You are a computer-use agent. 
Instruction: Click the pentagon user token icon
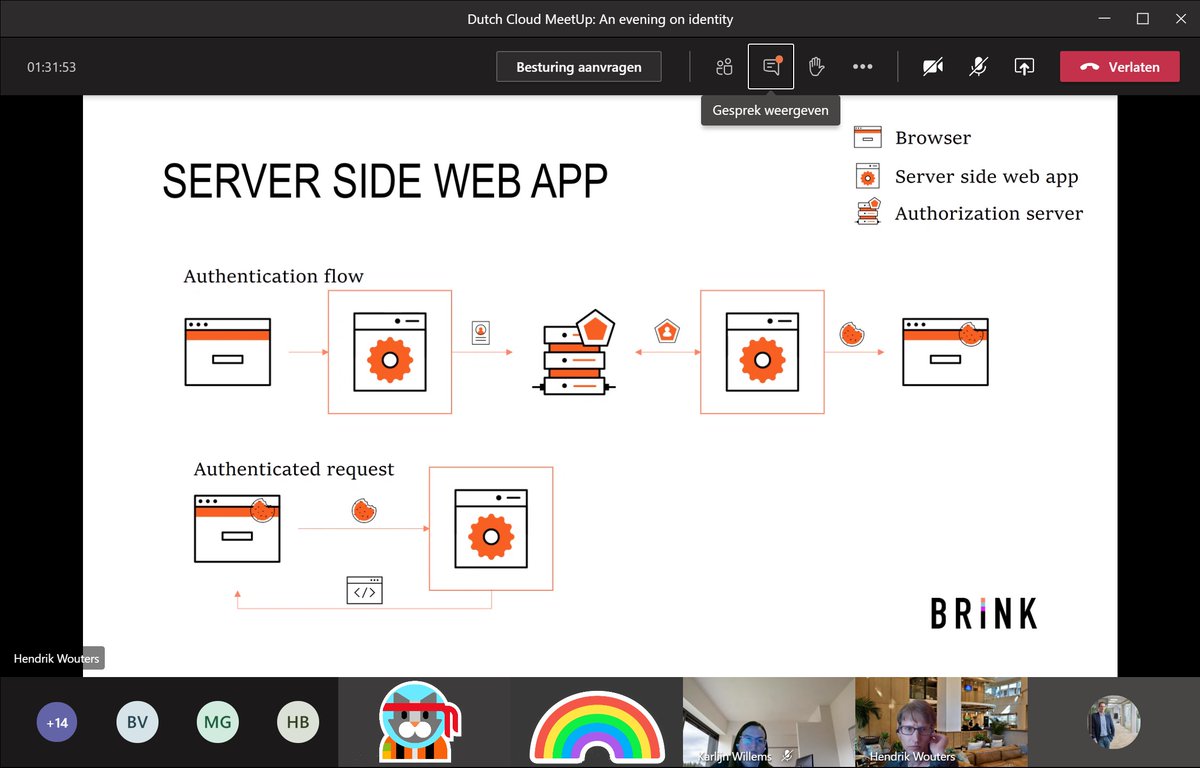coord(667,331)
